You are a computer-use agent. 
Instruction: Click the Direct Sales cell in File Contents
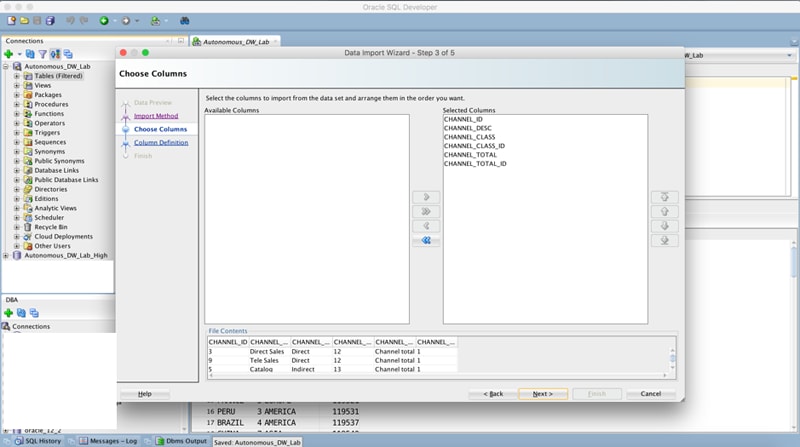coord(267,352)
